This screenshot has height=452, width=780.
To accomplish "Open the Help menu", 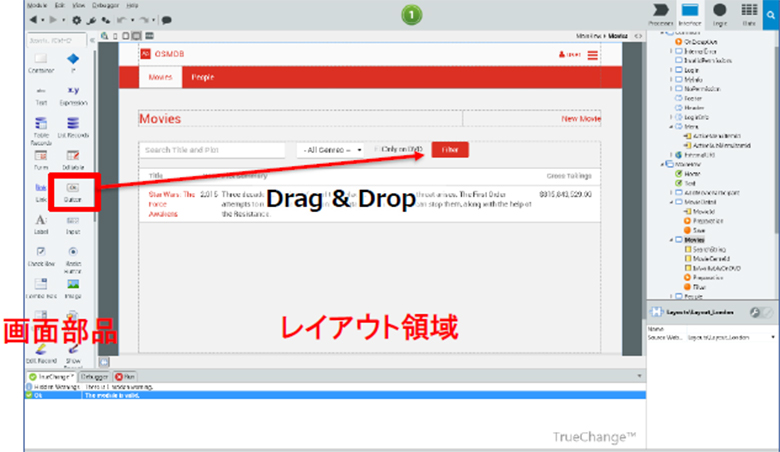I will pyautogui.click(x=132, y=5).
